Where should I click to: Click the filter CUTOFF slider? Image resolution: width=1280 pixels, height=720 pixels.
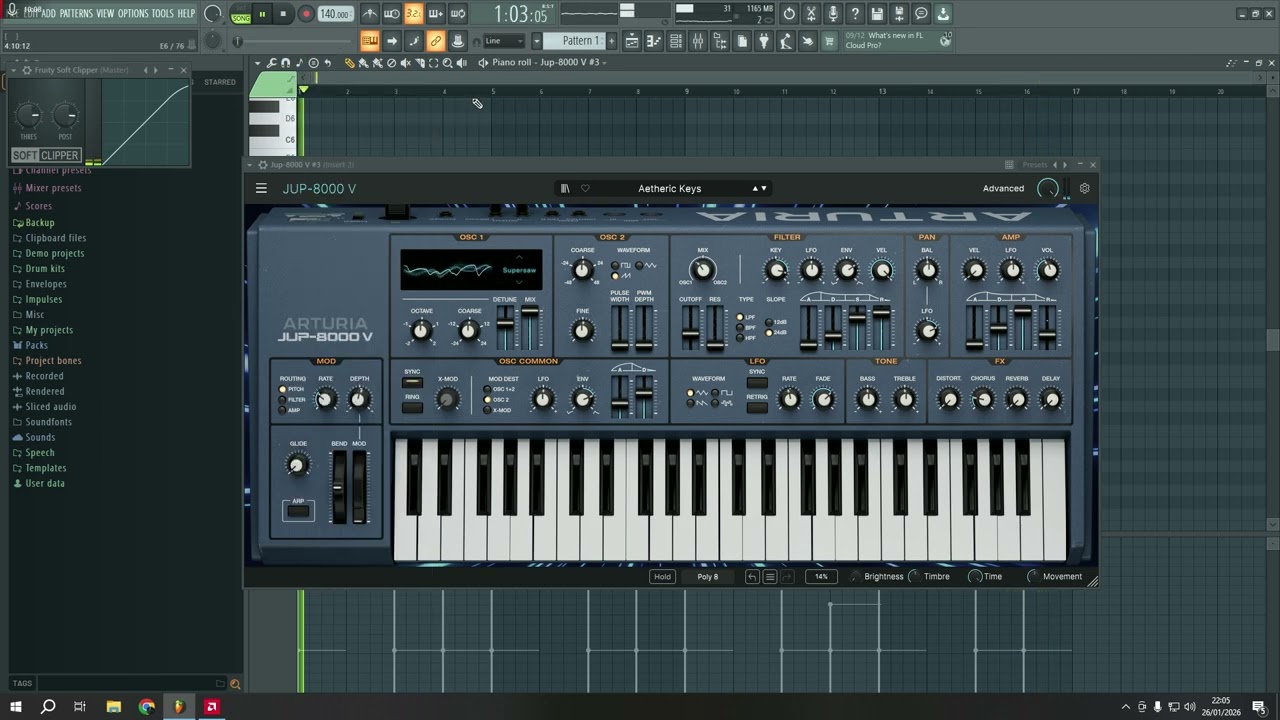point(690,327)
